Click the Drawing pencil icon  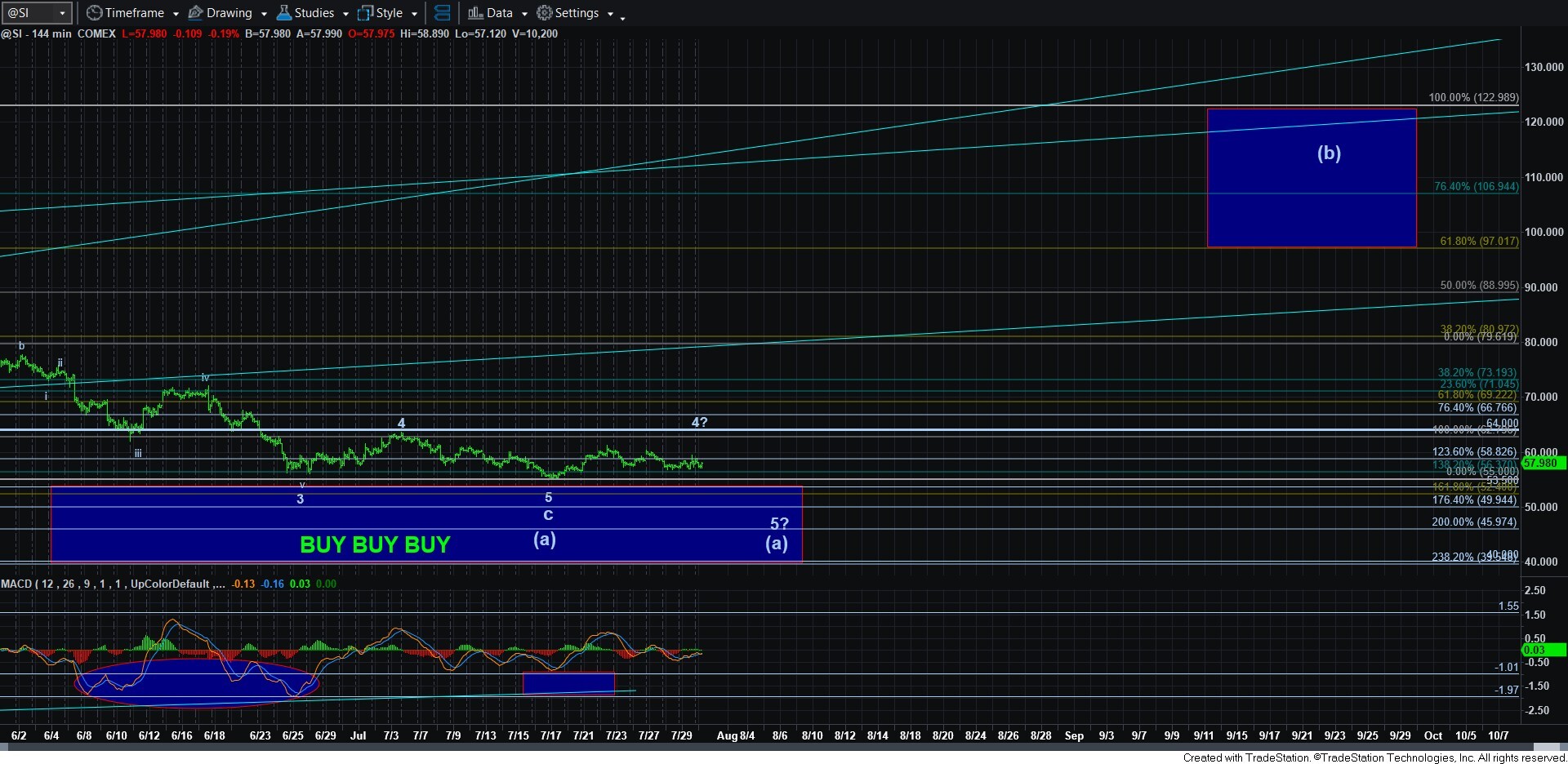click(x=195, y=13)
